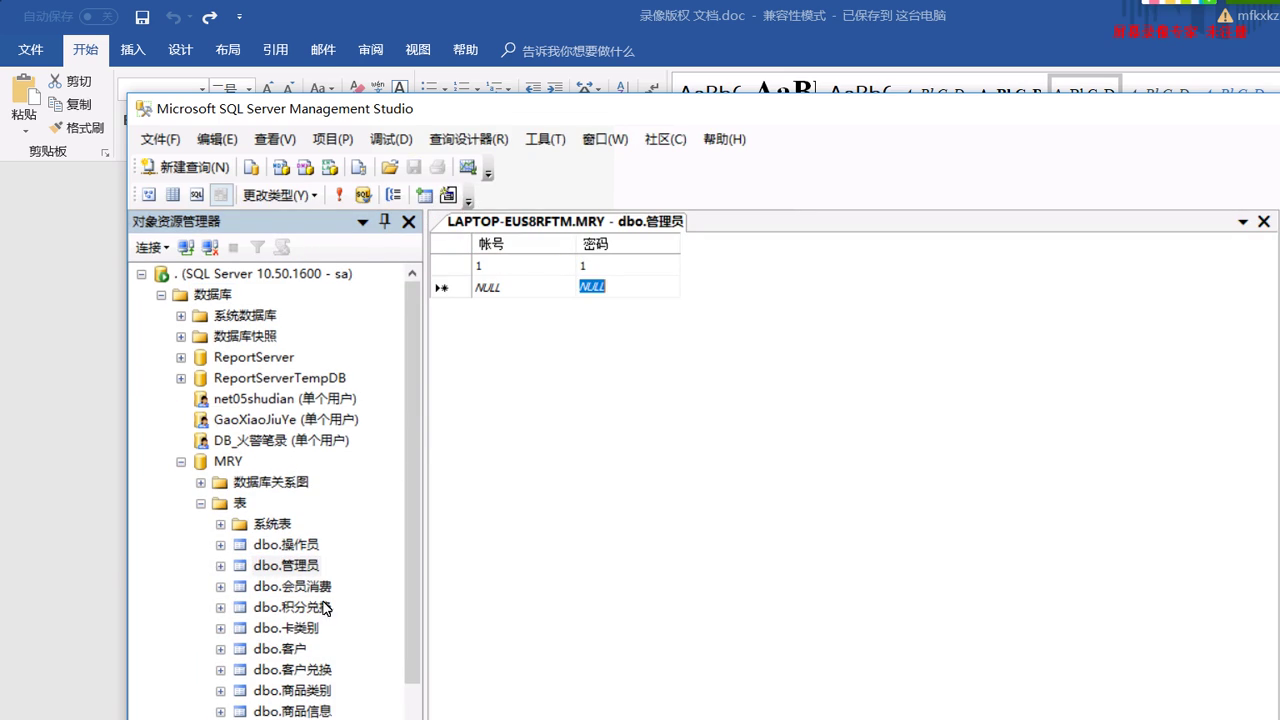This screenshot has width=1280, height=720.
Task: Click the filter funnel icon in Object Explorer
Action: (x=257, y=247)
